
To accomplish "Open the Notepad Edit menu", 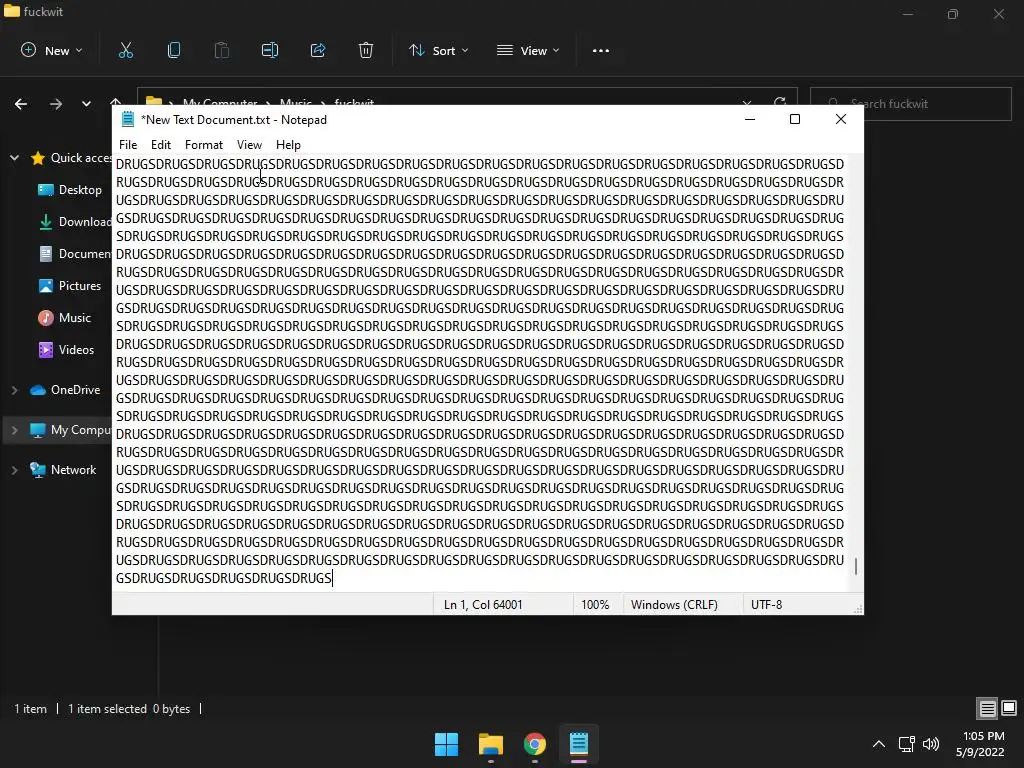I will click(x=161, y=145).
